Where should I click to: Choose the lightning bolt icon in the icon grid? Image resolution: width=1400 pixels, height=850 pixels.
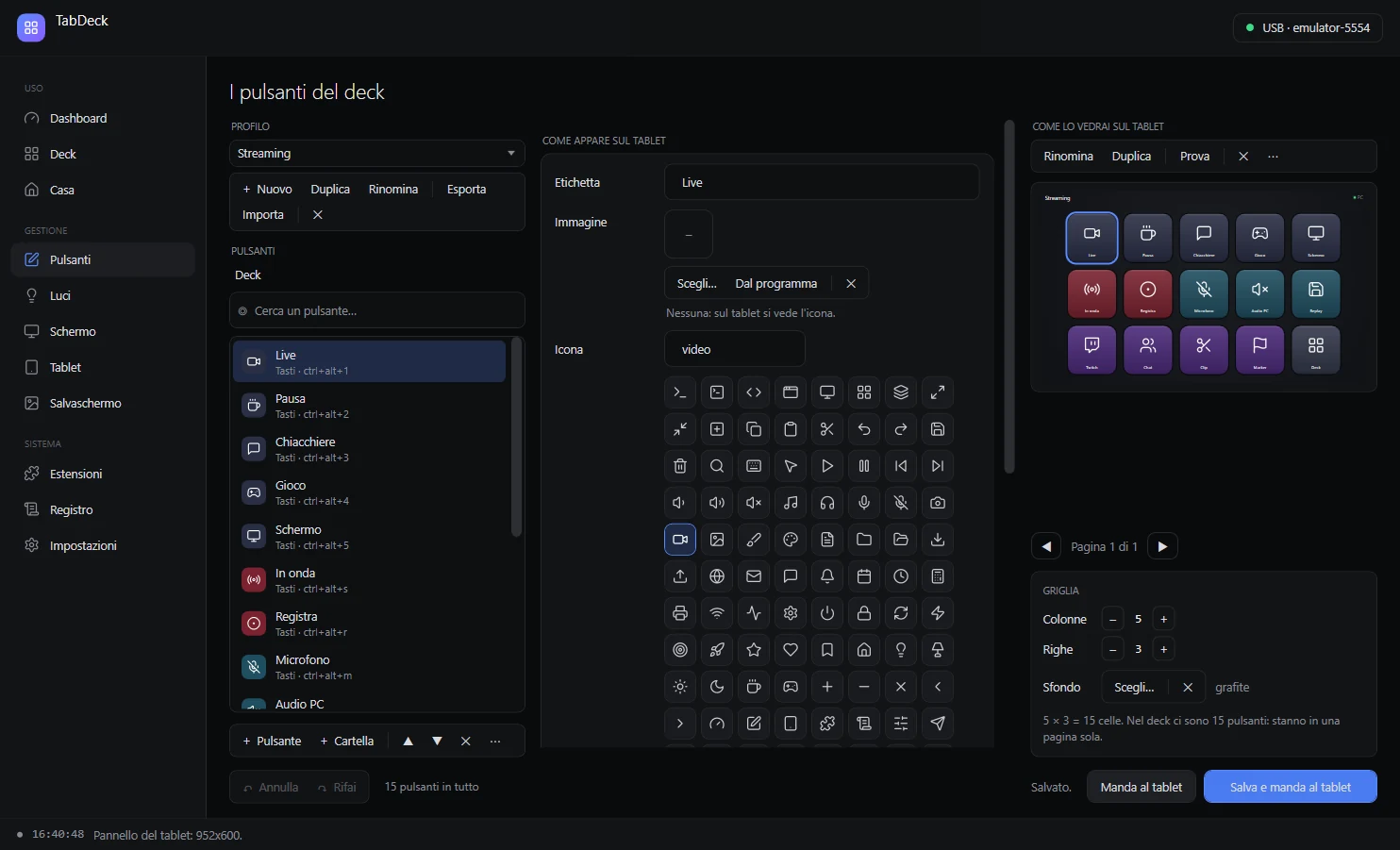[938, 613]
